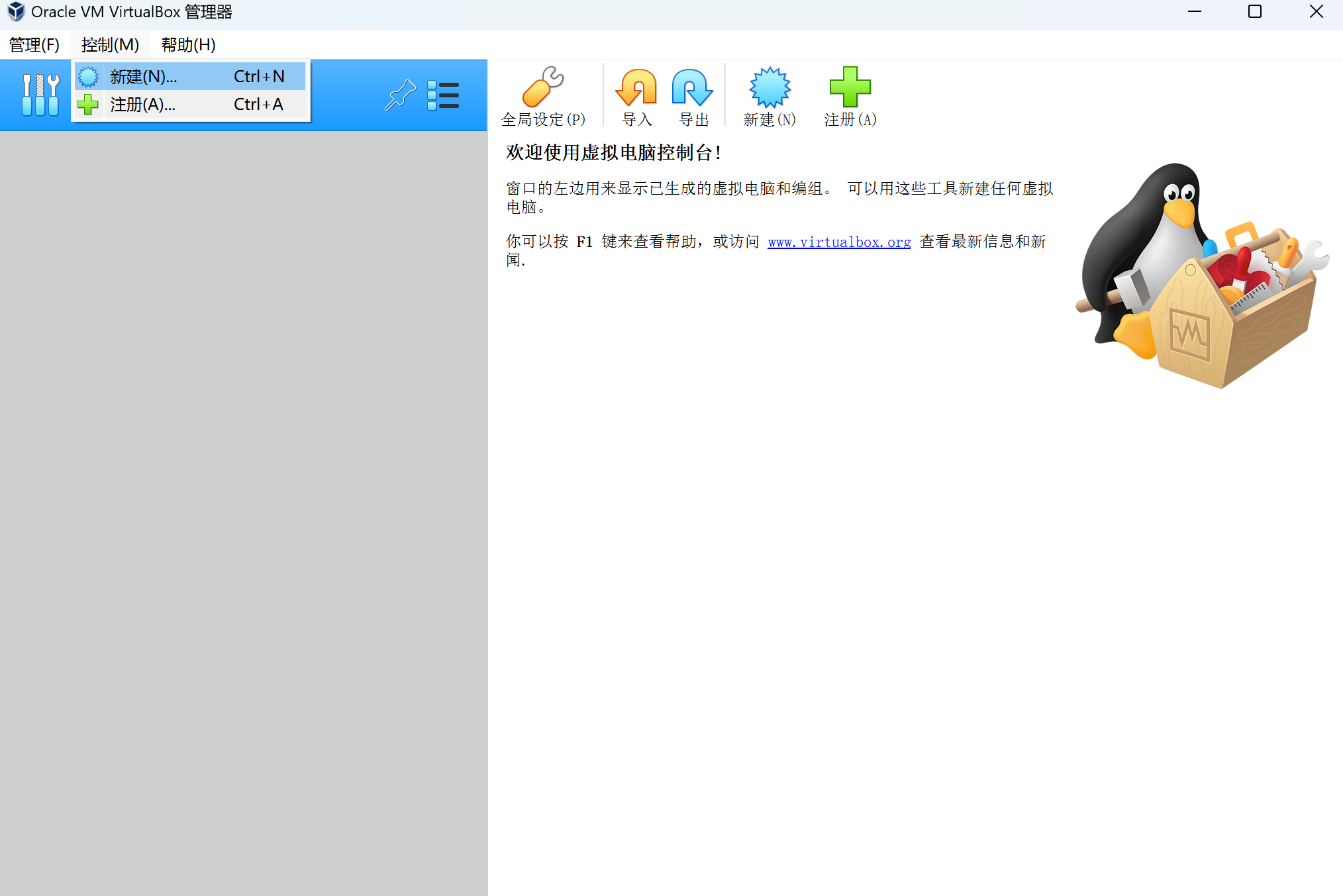The width and height of the screenshot is (1343, 896).
Task: Open the 帮助(H) menu
Action: [188, 45]
